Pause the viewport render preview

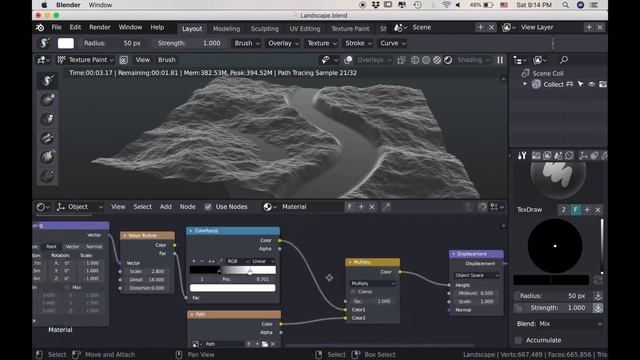click(x=500, y=60)
